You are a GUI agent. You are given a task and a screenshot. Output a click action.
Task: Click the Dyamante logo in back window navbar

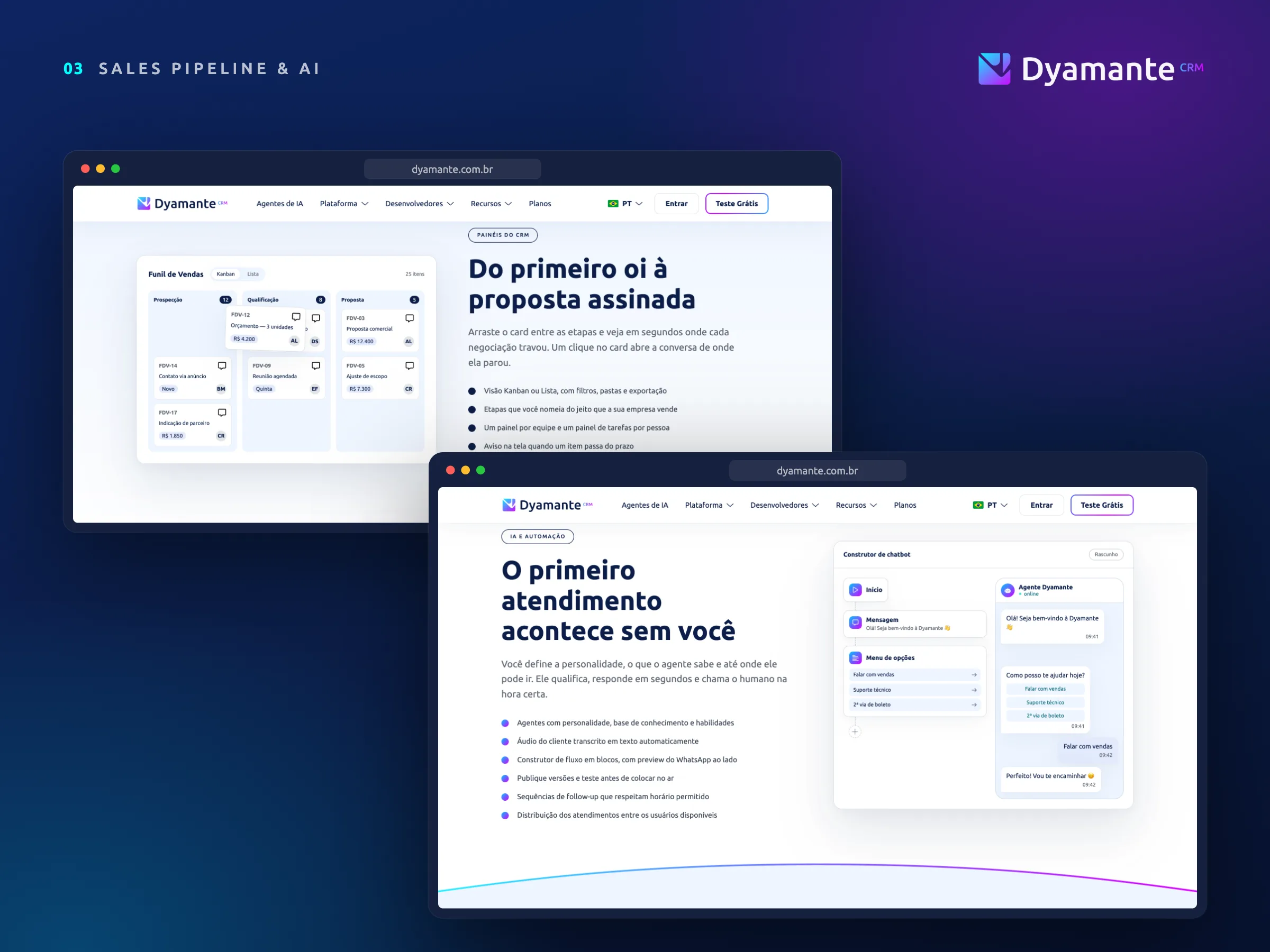pos(182,204)
